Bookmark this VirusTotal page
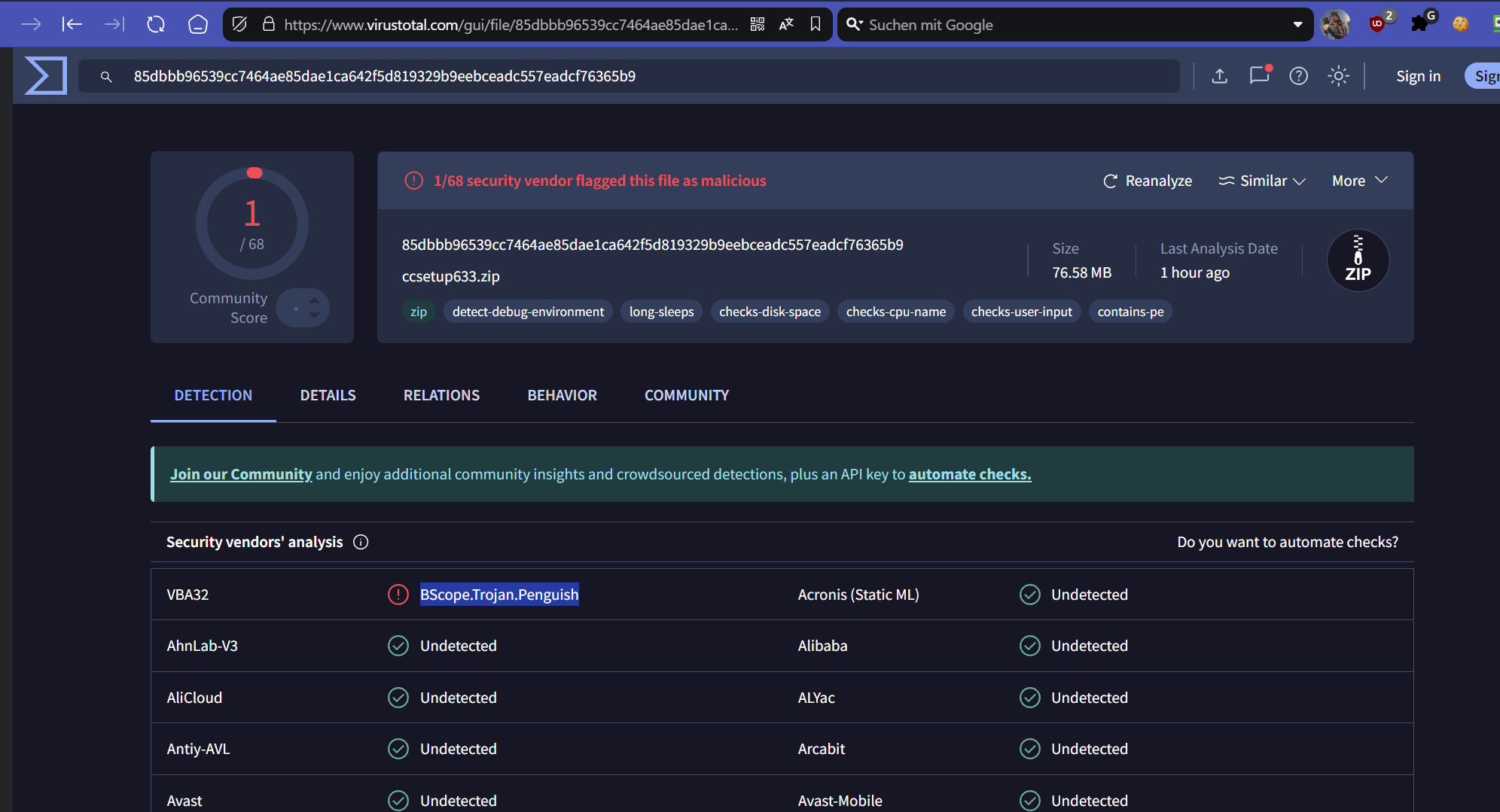The width and height of the screenshot is (1500, 812). pyautogui.click(x=815, y=24)
